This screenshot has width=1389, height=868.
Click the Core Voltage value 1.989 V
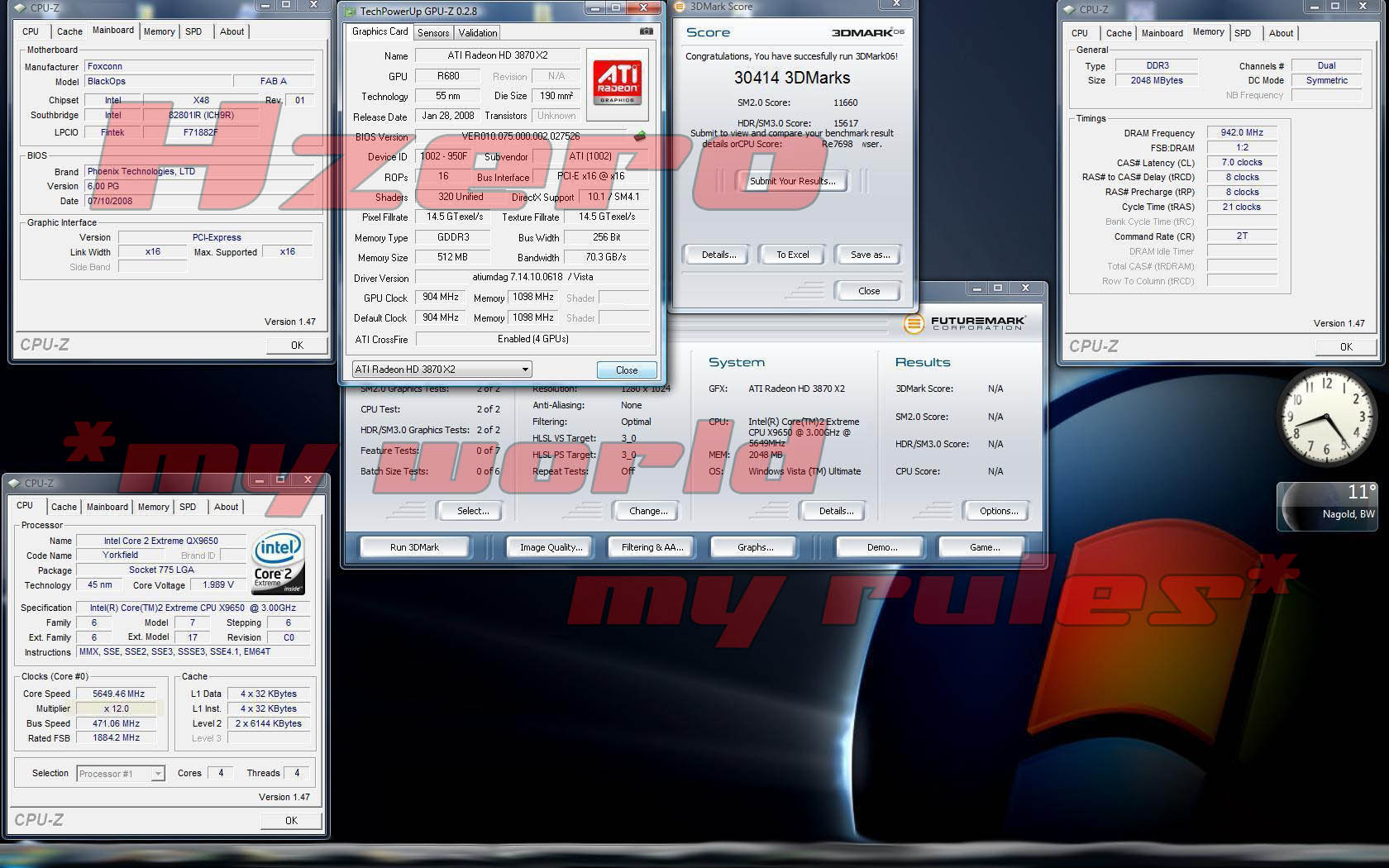219,584
